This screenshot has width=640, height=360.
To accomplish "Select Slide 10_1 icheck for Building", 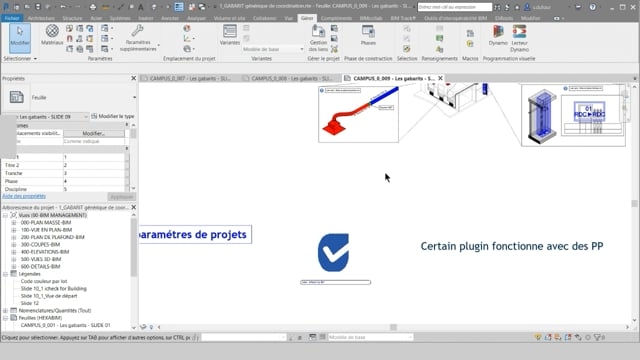I will 53,289.
